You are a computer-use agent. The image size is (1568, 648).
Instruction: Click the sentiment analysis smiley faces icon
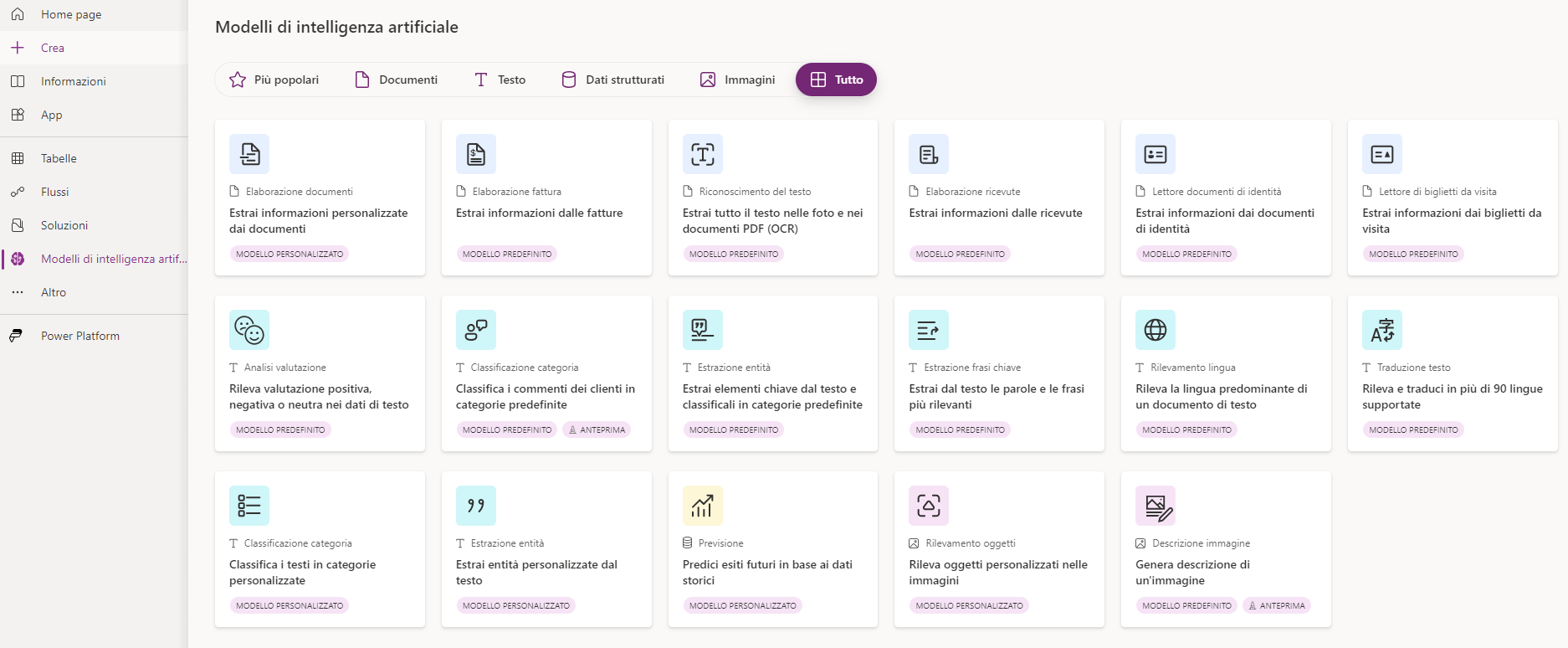point(249,330)
